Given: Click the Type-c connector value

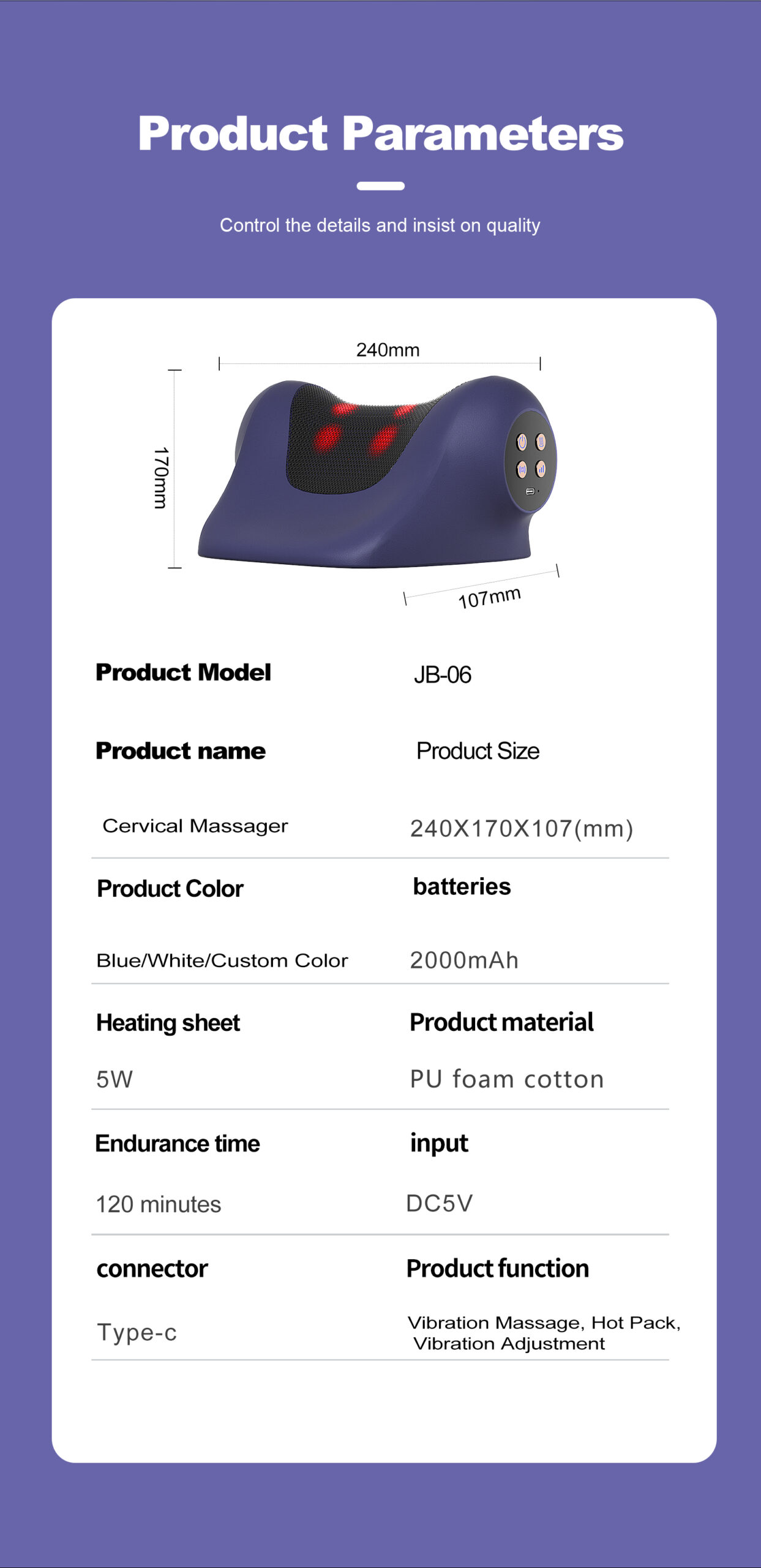Looking at the screenshot, I should (x=137, y=1332).
